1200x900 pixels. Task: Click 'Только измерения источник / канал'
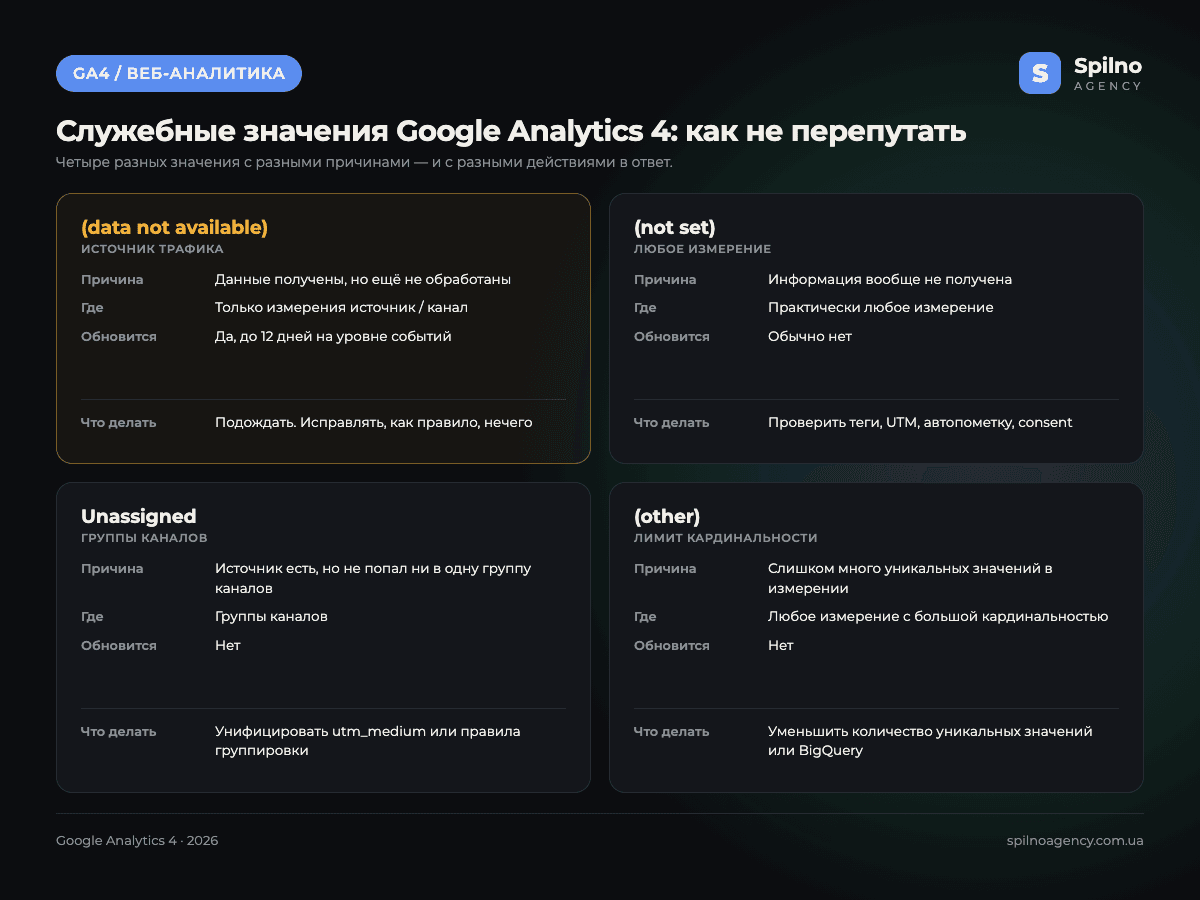click(341, 308)
